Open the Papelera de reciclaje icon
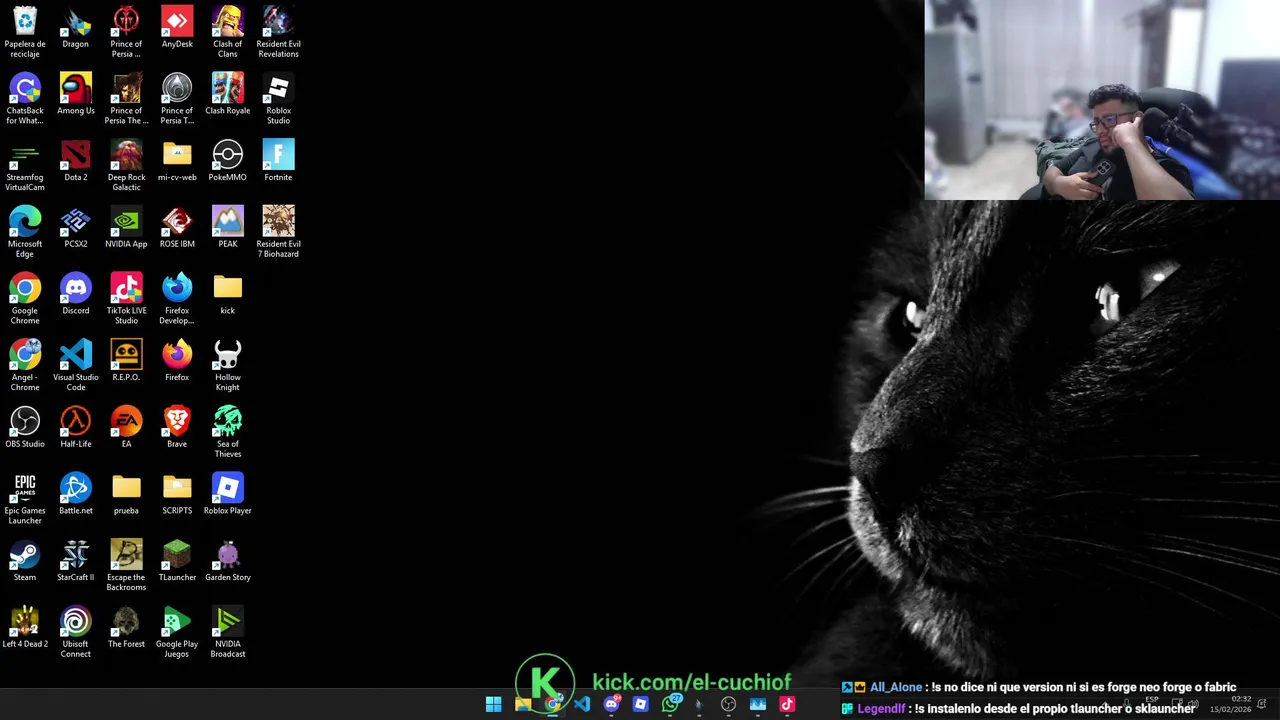Screen dimensions: 1280x720 tap(25, 31)
